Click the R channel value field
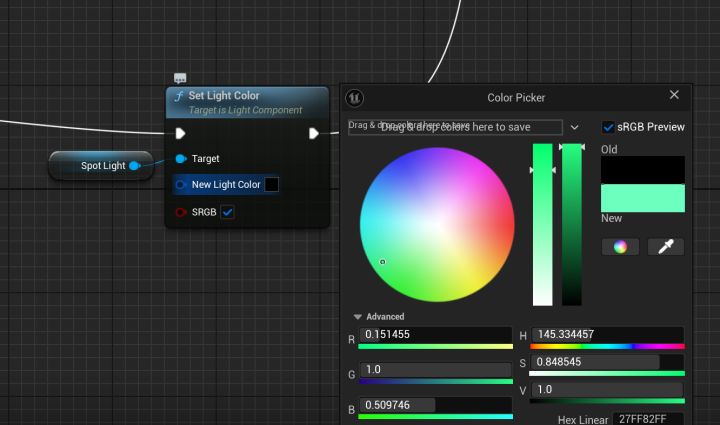 point(435,334)
